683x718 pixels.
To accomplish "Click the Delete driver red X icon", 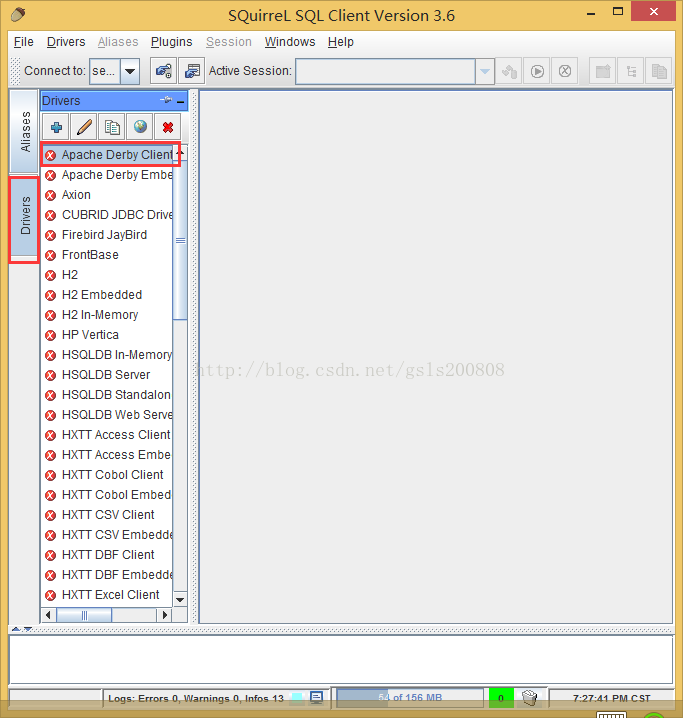I will coord(168,127).
